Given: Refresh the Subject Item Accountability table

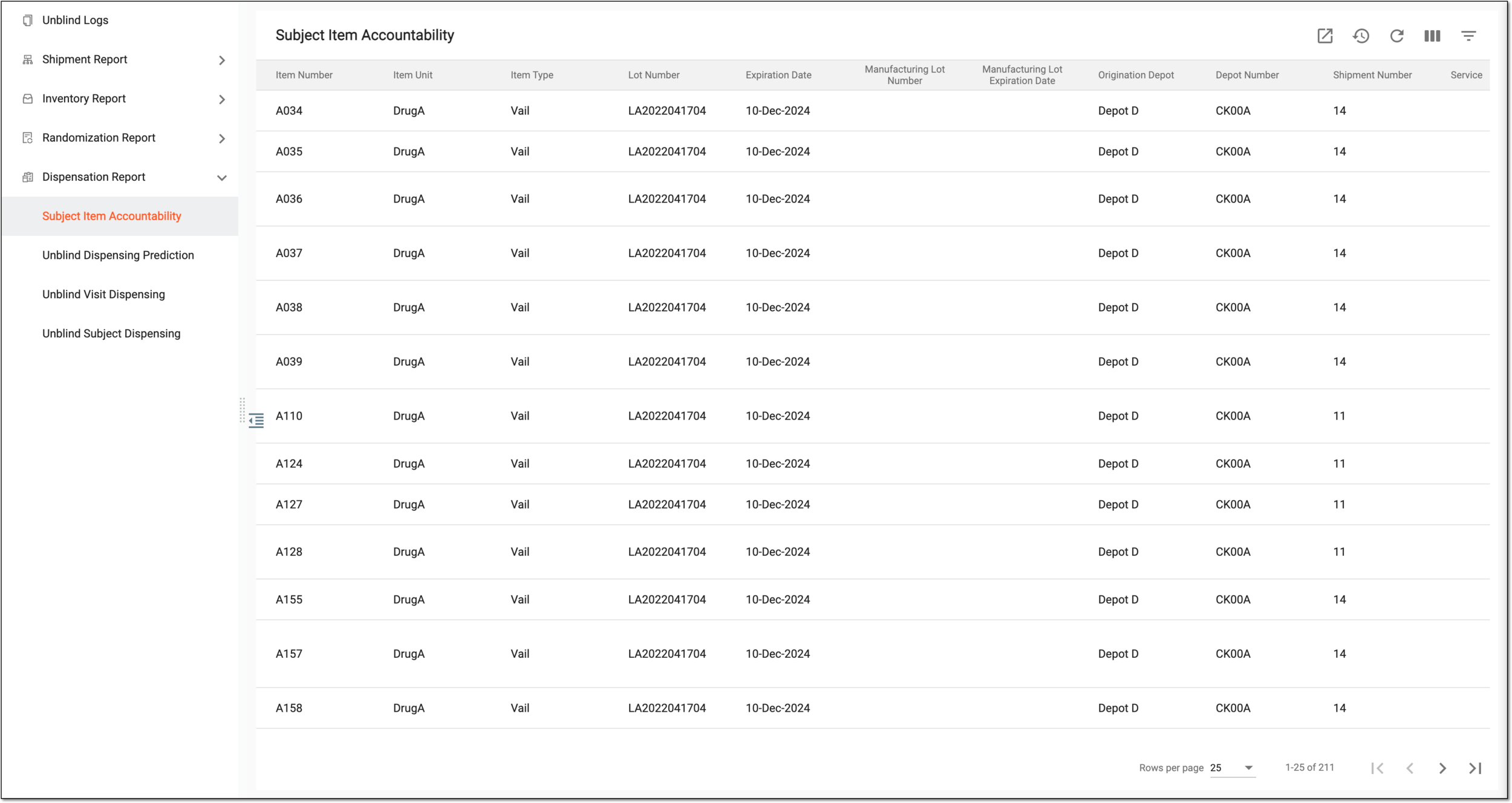Looking at the screenshot, I should (x=1396, y=36).
